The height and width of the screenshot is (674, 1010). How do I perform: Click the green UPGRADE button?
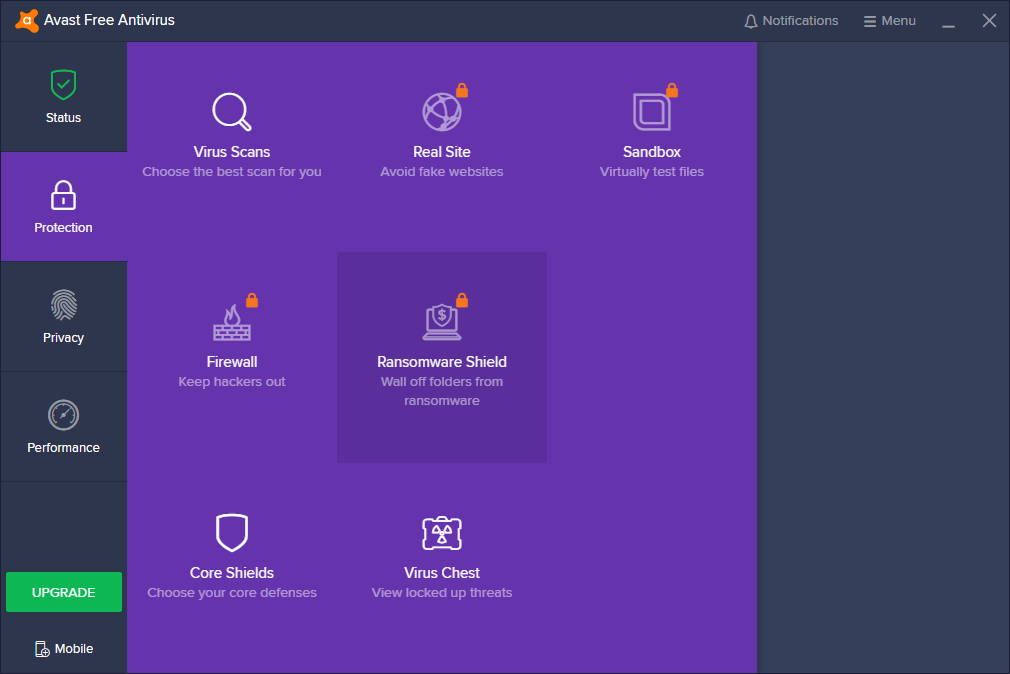(x=64, y=592)
